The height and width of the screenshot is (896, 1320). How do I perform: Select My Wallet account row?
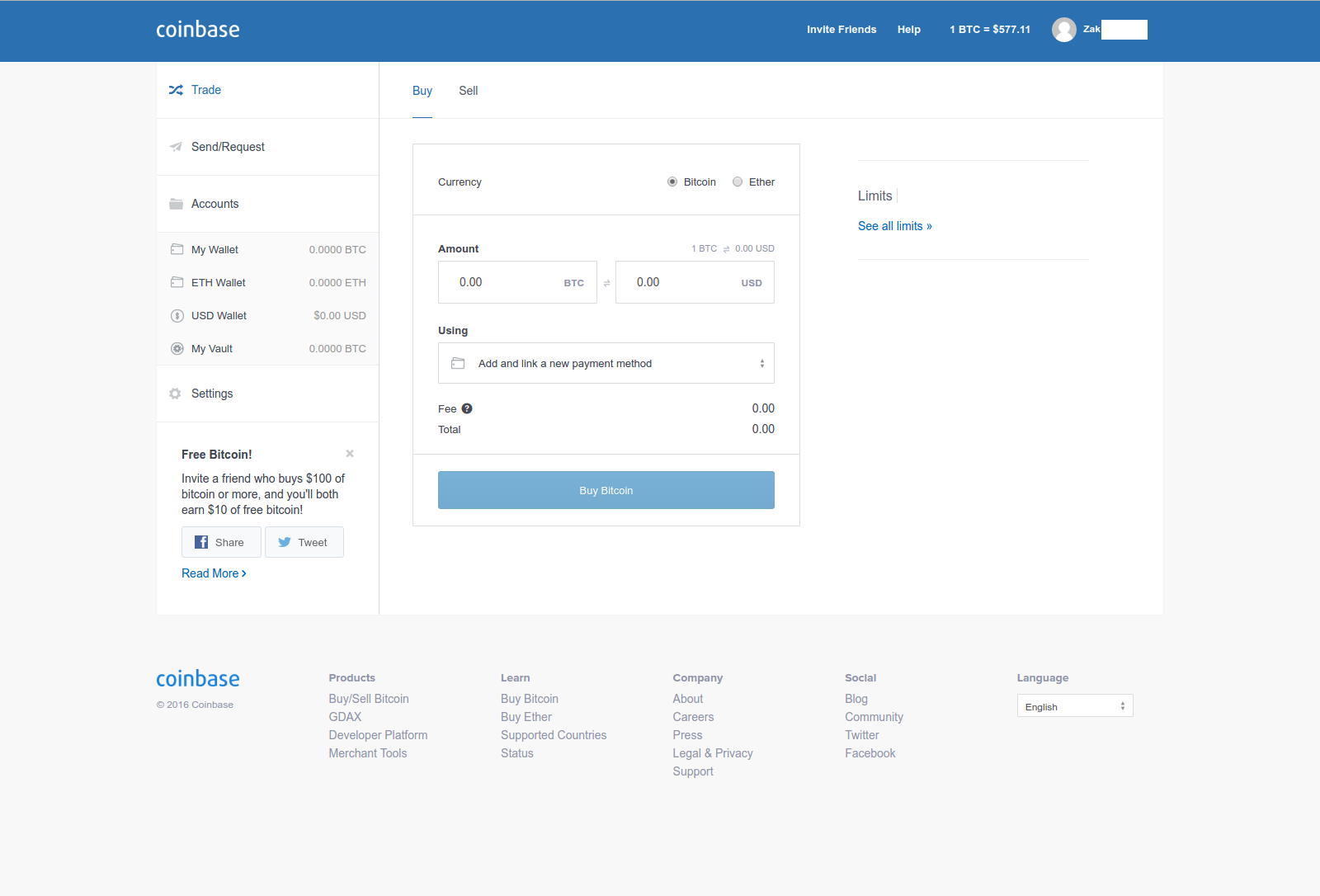click(267, 249)
